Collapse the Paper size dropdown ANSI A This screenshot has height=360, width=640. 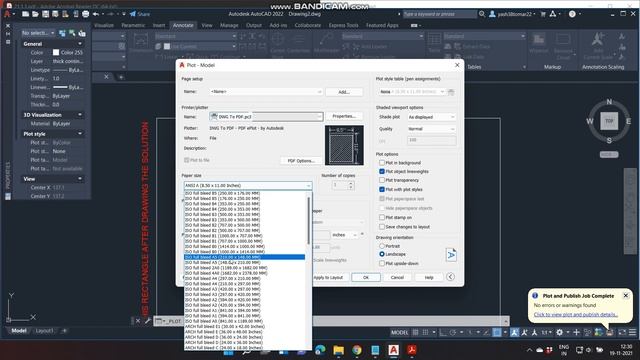(248, 185)
